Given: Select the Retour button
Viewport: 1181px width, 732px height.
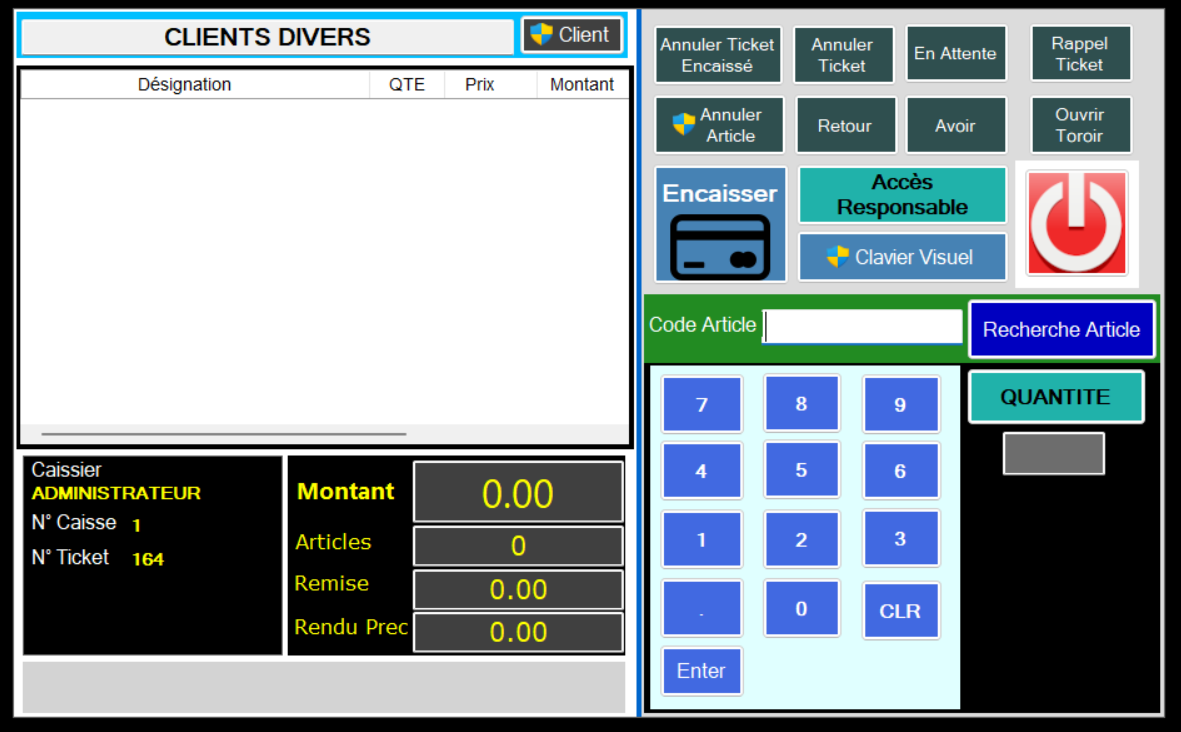Looking at the screenshot, I should click(844, 126).
